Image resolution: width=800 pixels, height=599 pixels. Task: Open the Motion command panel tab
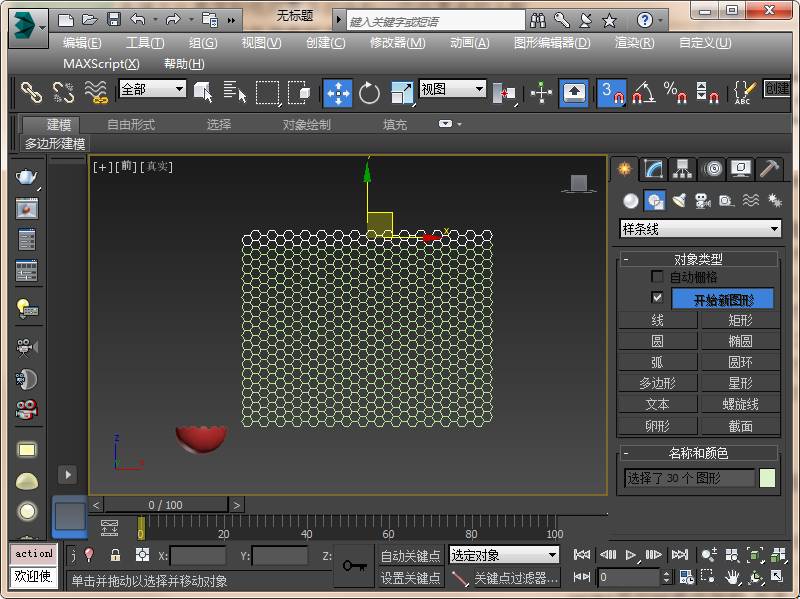pos(713,168)
